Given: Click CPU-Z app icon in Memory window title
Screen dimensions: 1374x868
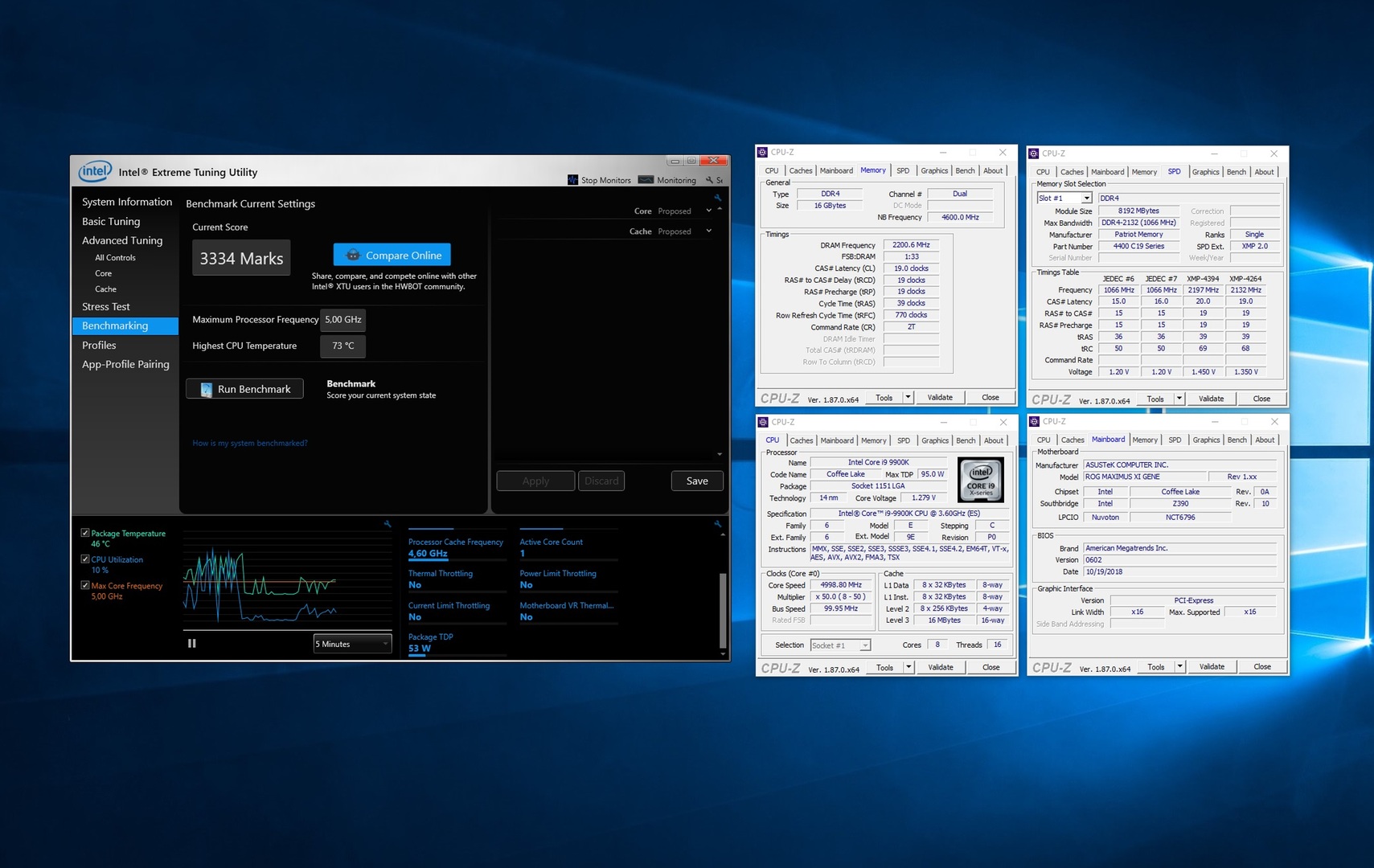Looking at the screenshot, I should (763, 152).
